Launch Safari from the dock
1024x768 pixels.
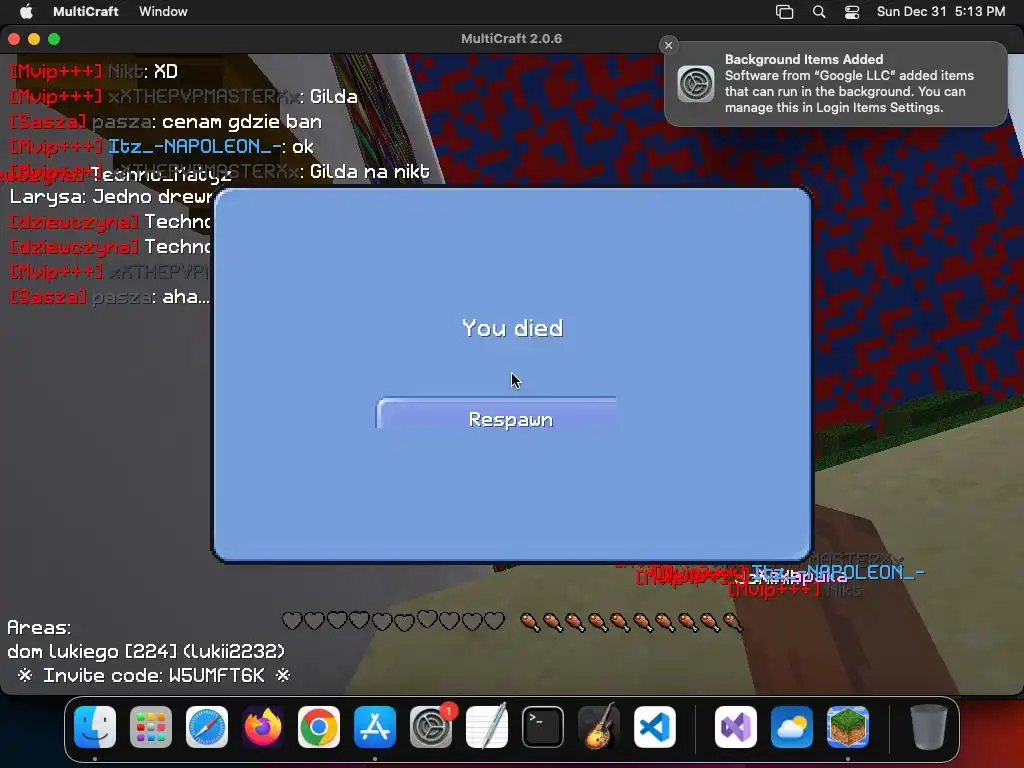click(x=207, y=727)
